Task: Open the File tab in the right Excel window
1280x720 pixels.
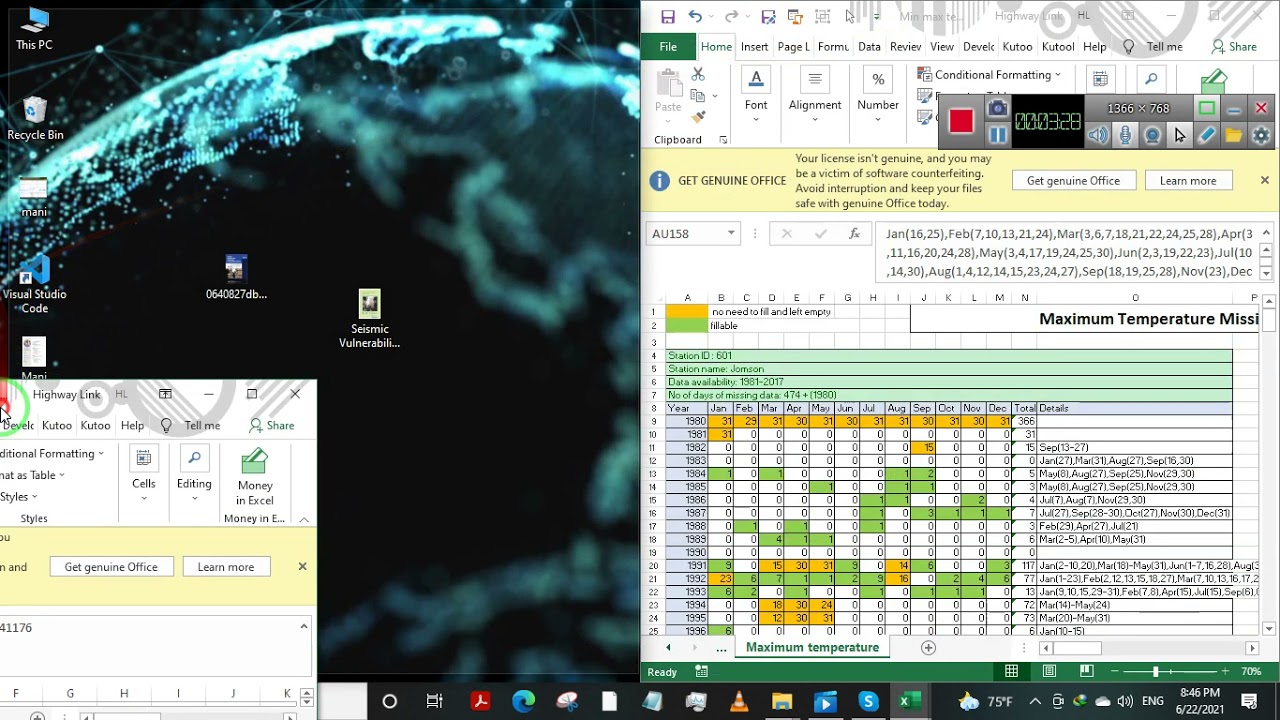Action: click(668, 47)
